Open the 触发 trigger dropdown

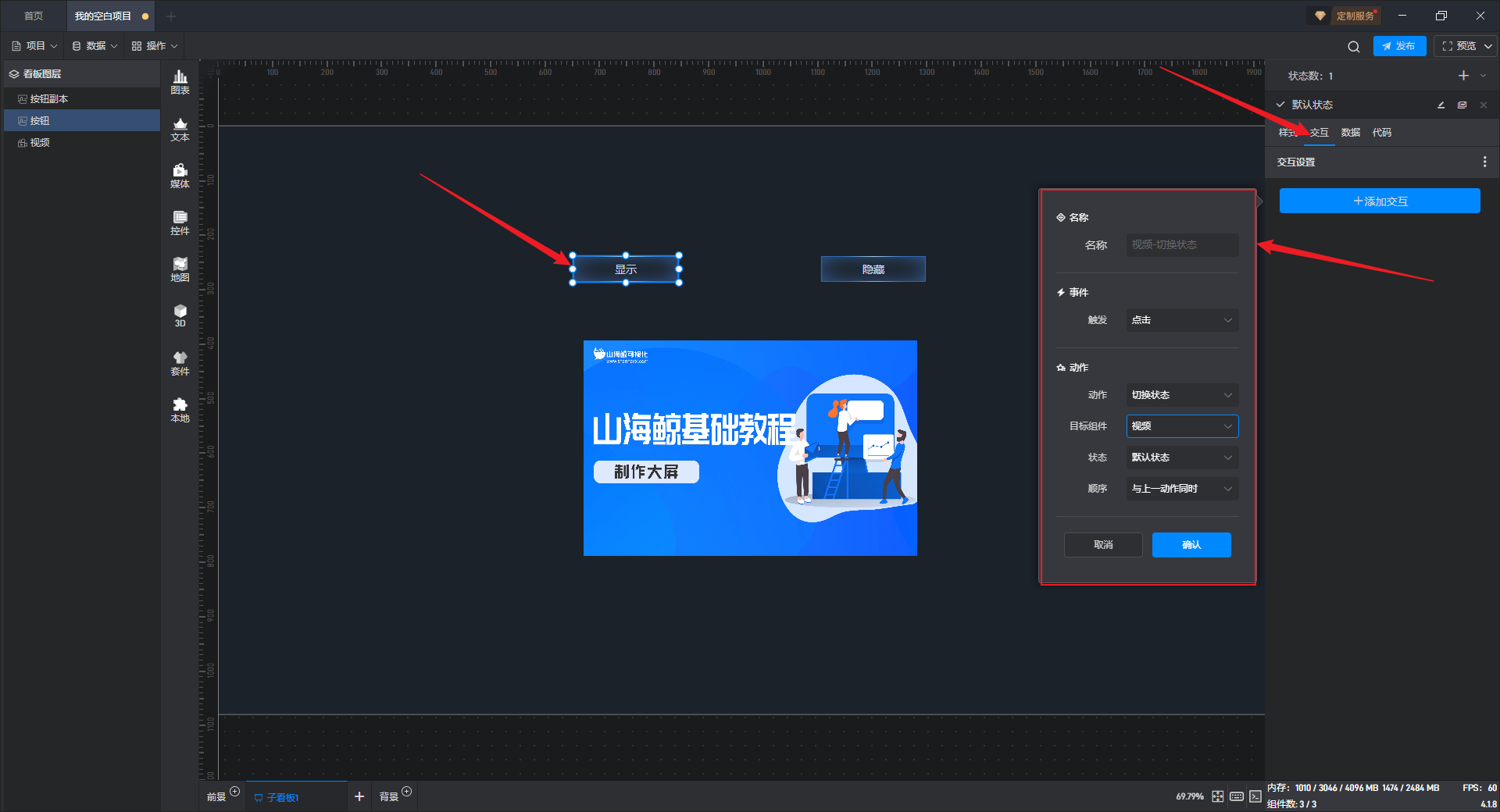(1182, 320)
